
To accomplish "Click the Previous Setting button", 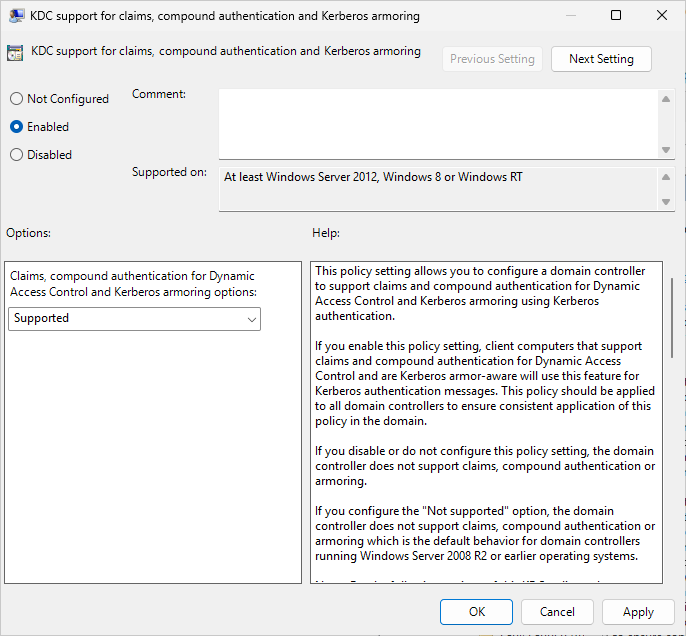I will 492,59.
